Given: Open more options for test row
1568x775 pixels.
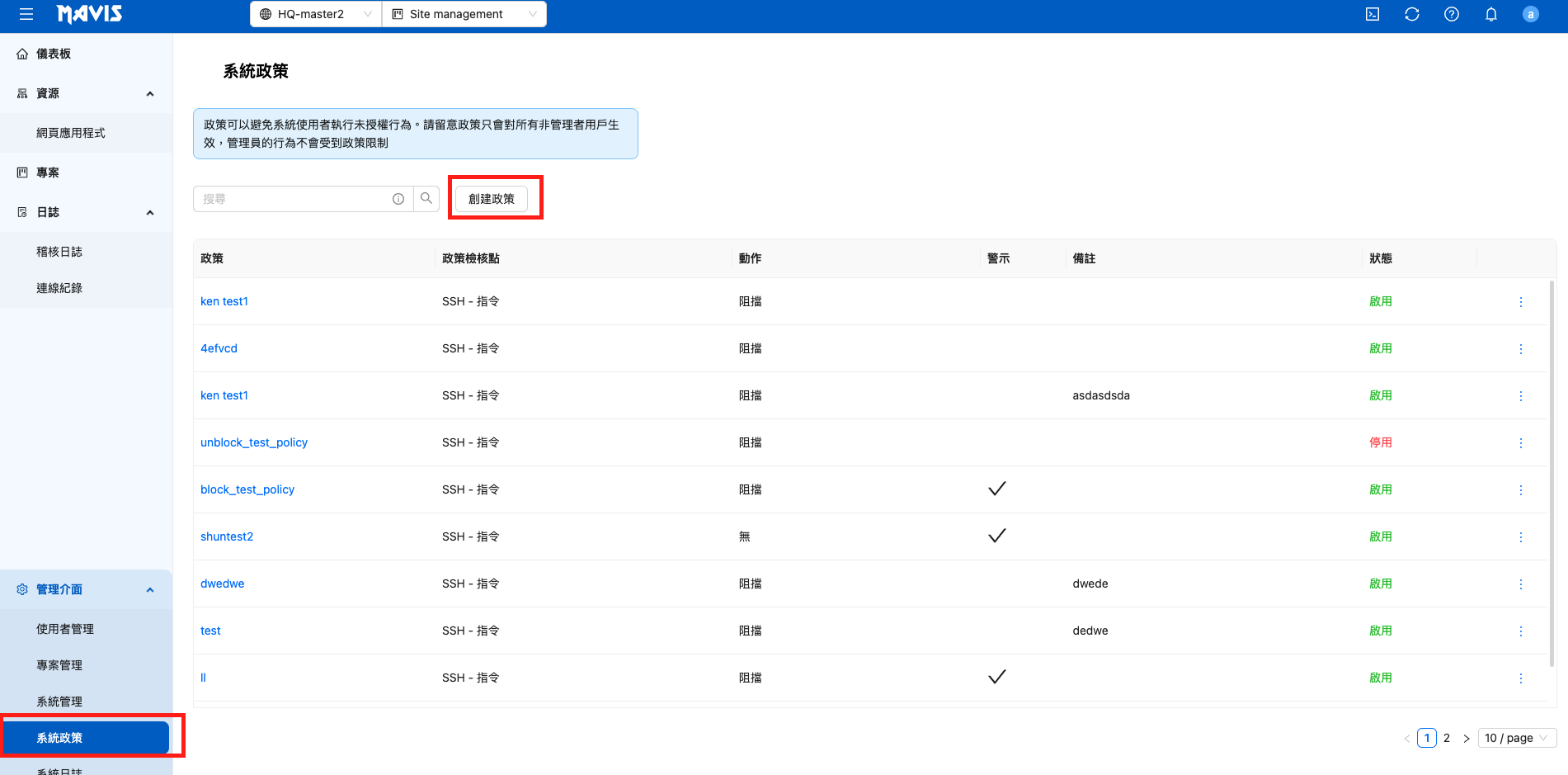Looking at the screenshot, I should tap(1521, 631).
